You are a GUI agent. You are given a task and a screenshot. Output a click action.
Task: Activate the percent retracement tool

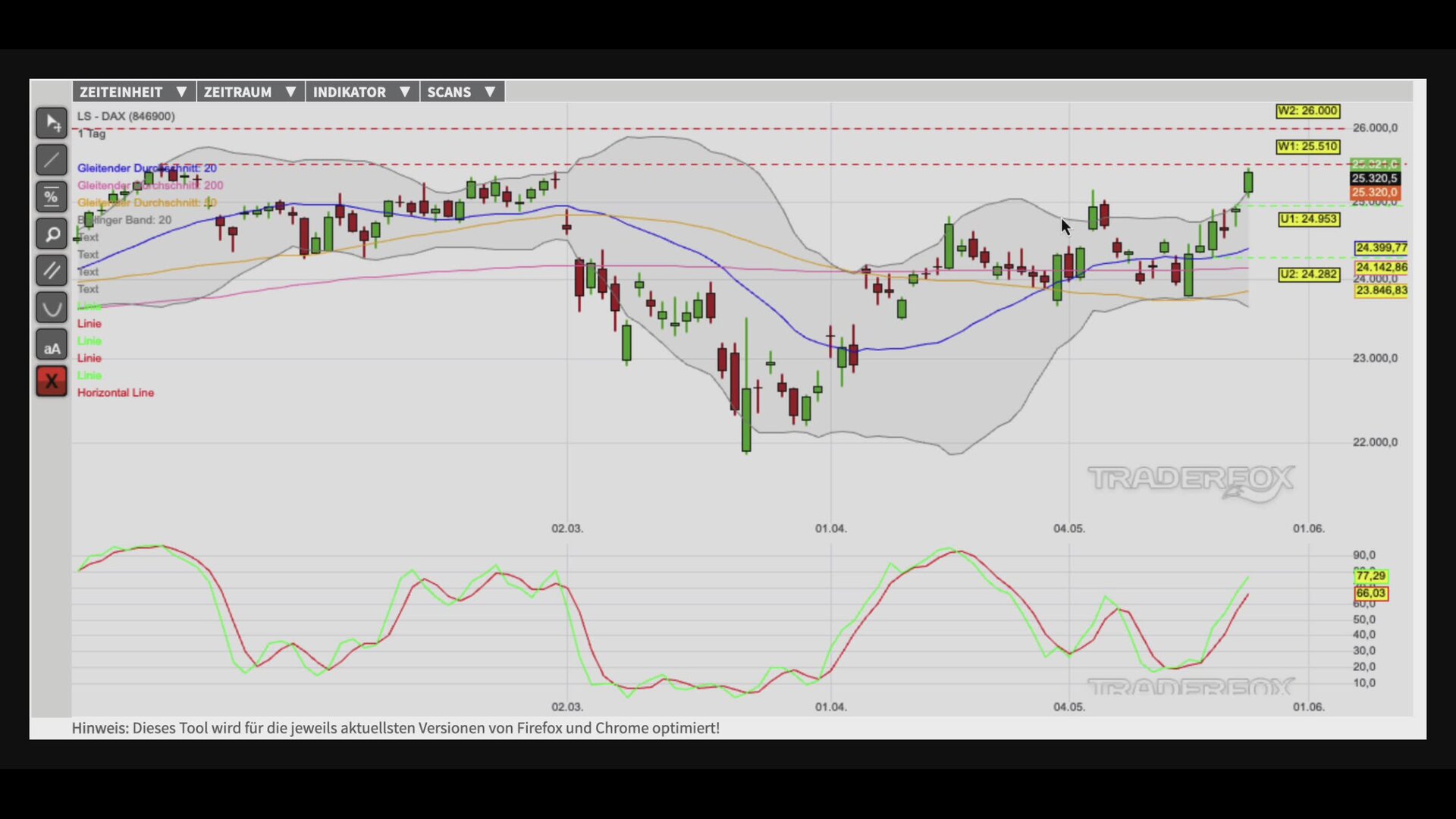(x=52, y=197)
